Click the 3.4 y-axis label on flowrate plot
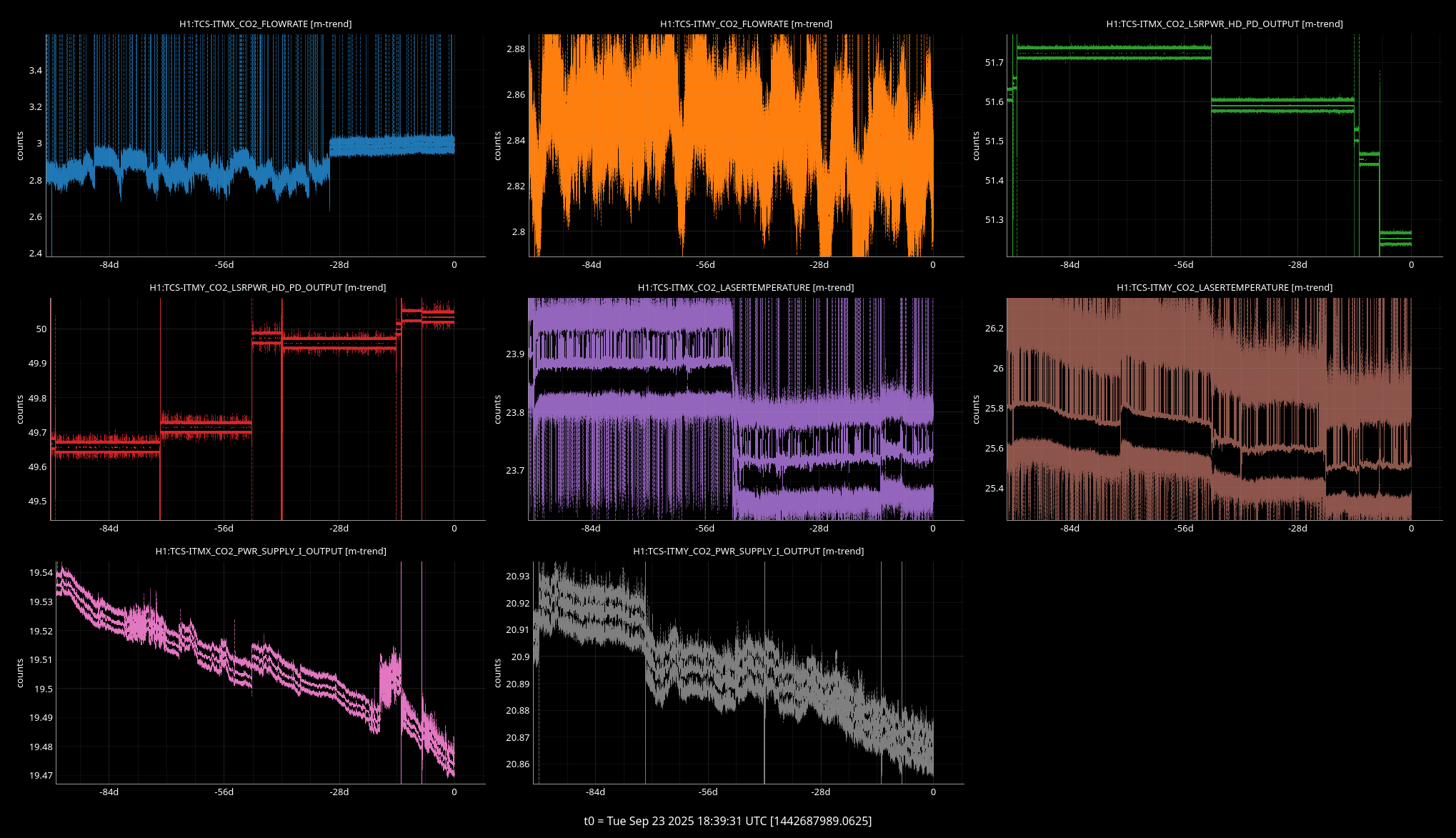 click(x=35, y=70)
